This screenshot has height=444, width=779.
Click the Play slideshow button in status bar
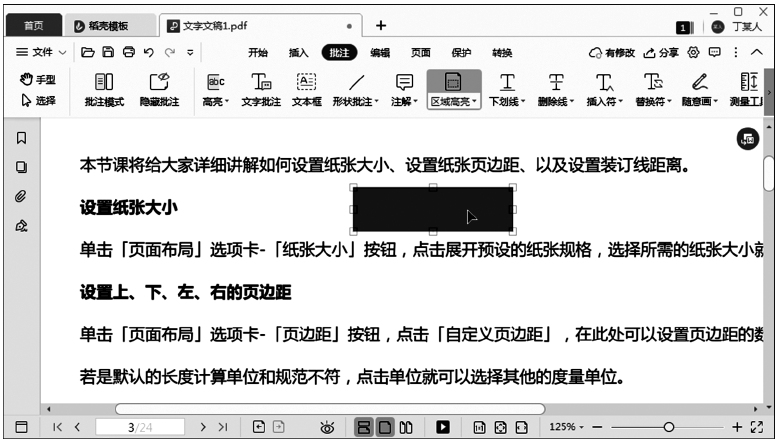pos(442,427)
